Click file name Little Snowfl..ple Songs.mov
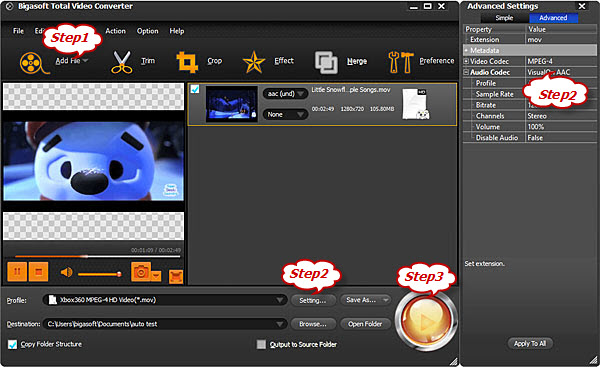600x367 pixels. (351, 90)
